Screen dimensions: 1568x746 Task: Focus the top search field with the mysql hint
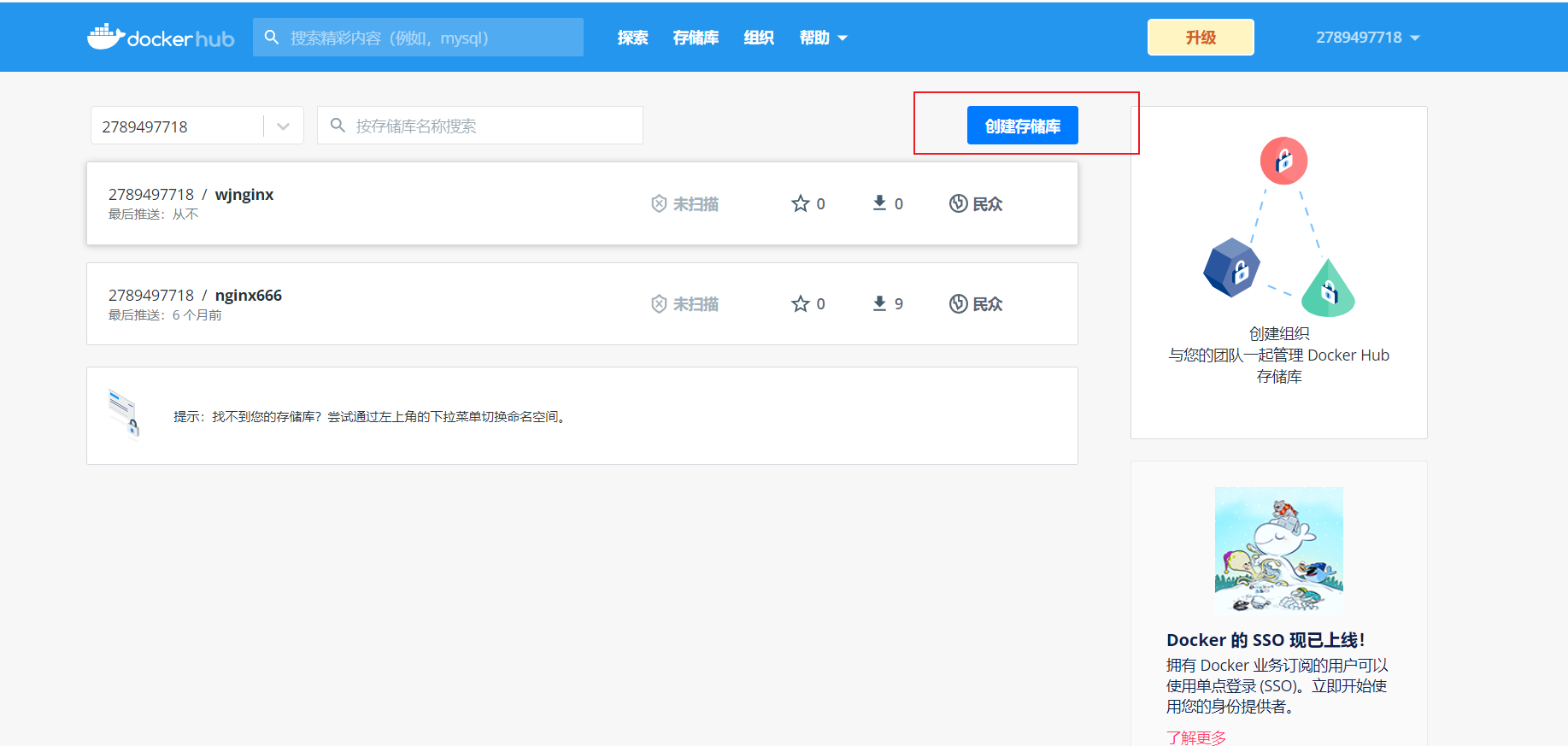pos(418,38)
